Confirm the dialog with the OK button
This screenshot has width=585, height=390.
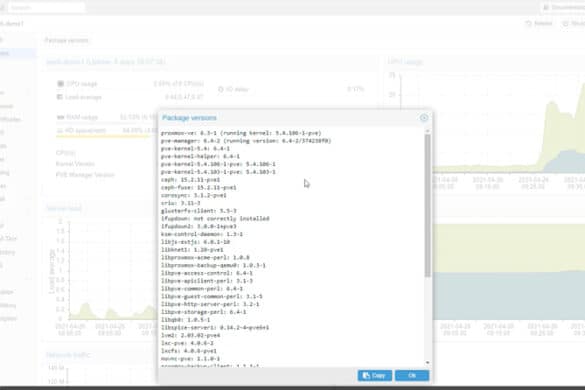pyautogui.click(x=412, y=375)
